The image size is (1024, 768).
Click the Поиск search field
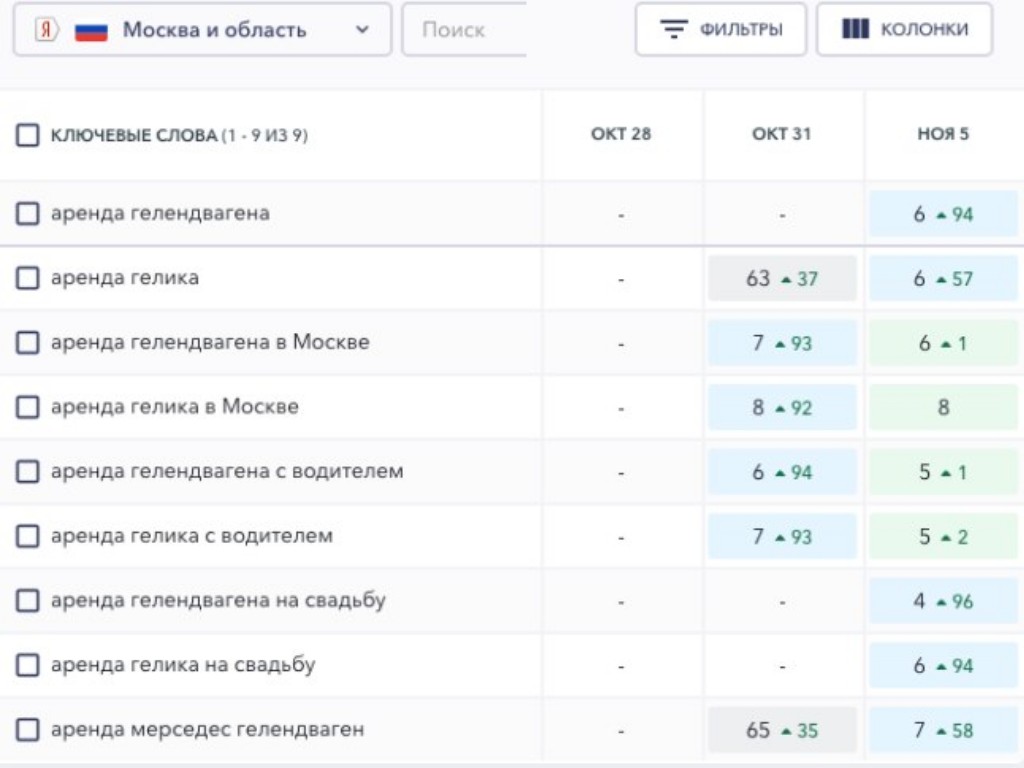click(x=464, y=30)
